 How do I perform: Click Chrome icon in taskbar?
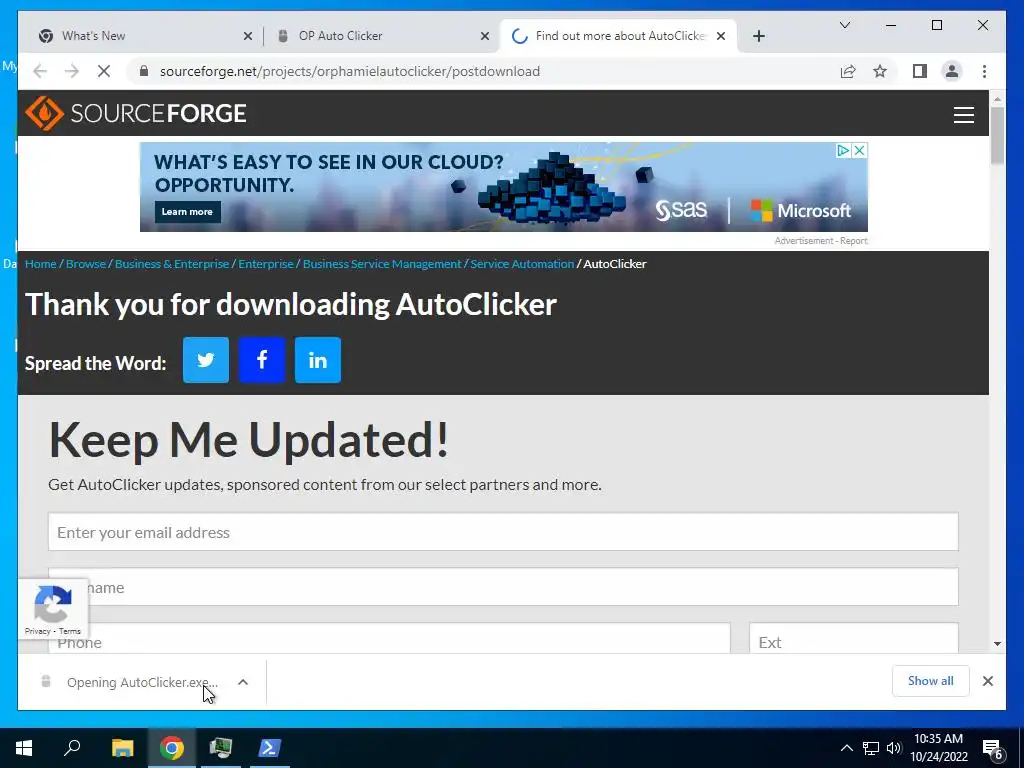pyautogui.click(x=172, y=748)
